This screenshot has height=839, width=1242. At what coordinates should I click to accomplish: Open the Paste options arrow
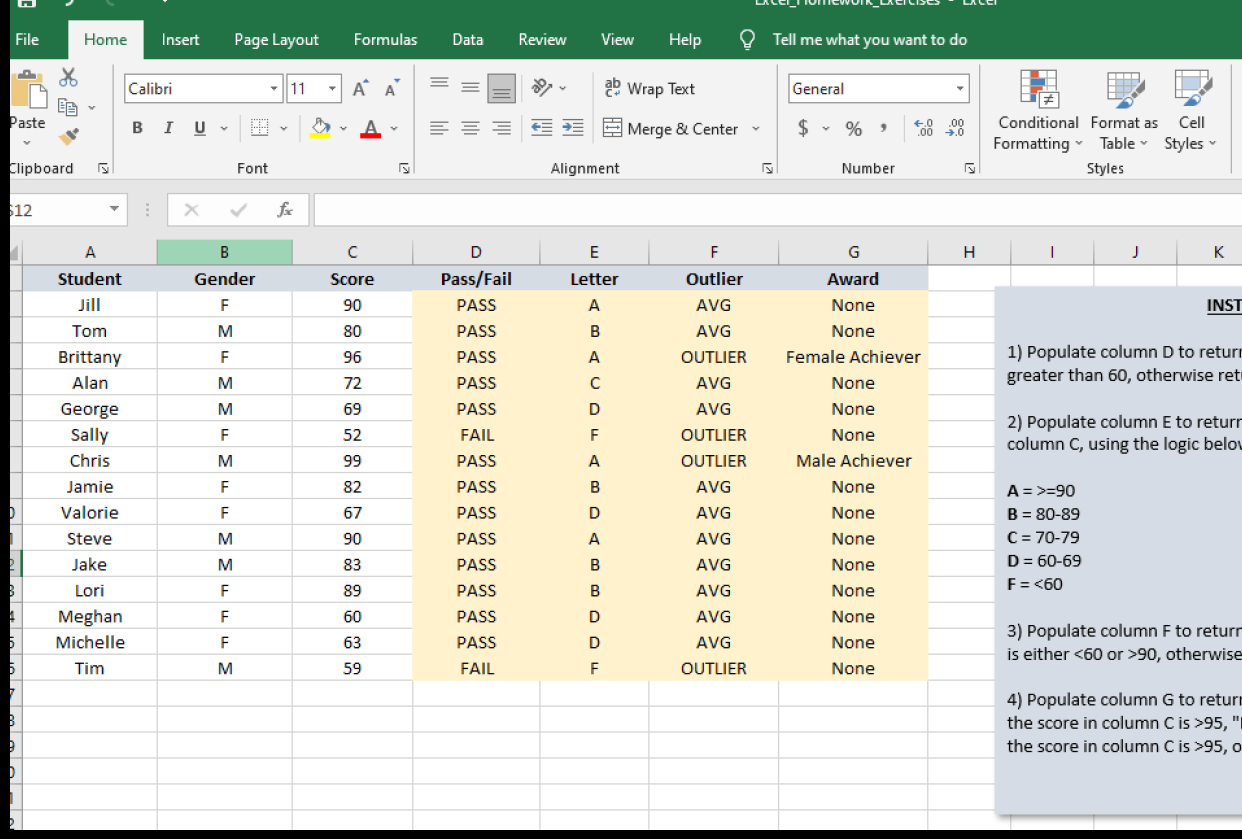(x=27, y=143)
